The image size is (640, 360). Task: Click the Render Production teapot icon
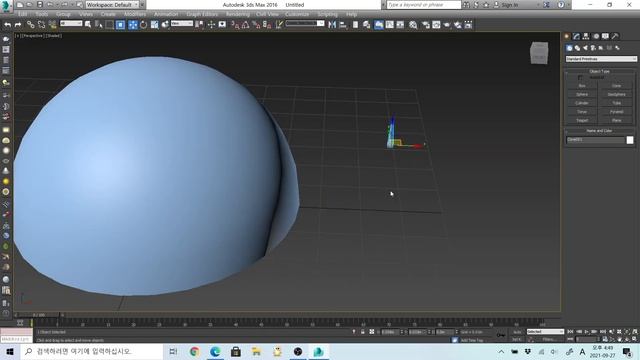point(447,25)
